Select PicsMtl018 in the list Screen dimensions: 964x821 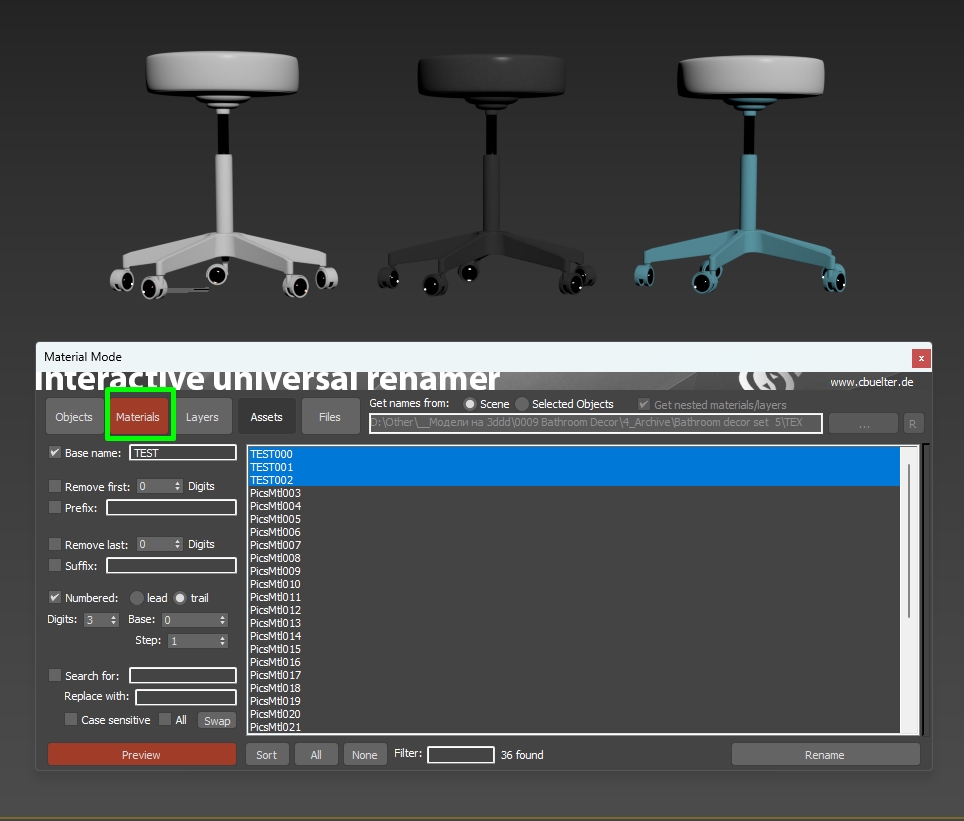pos(574,688)
